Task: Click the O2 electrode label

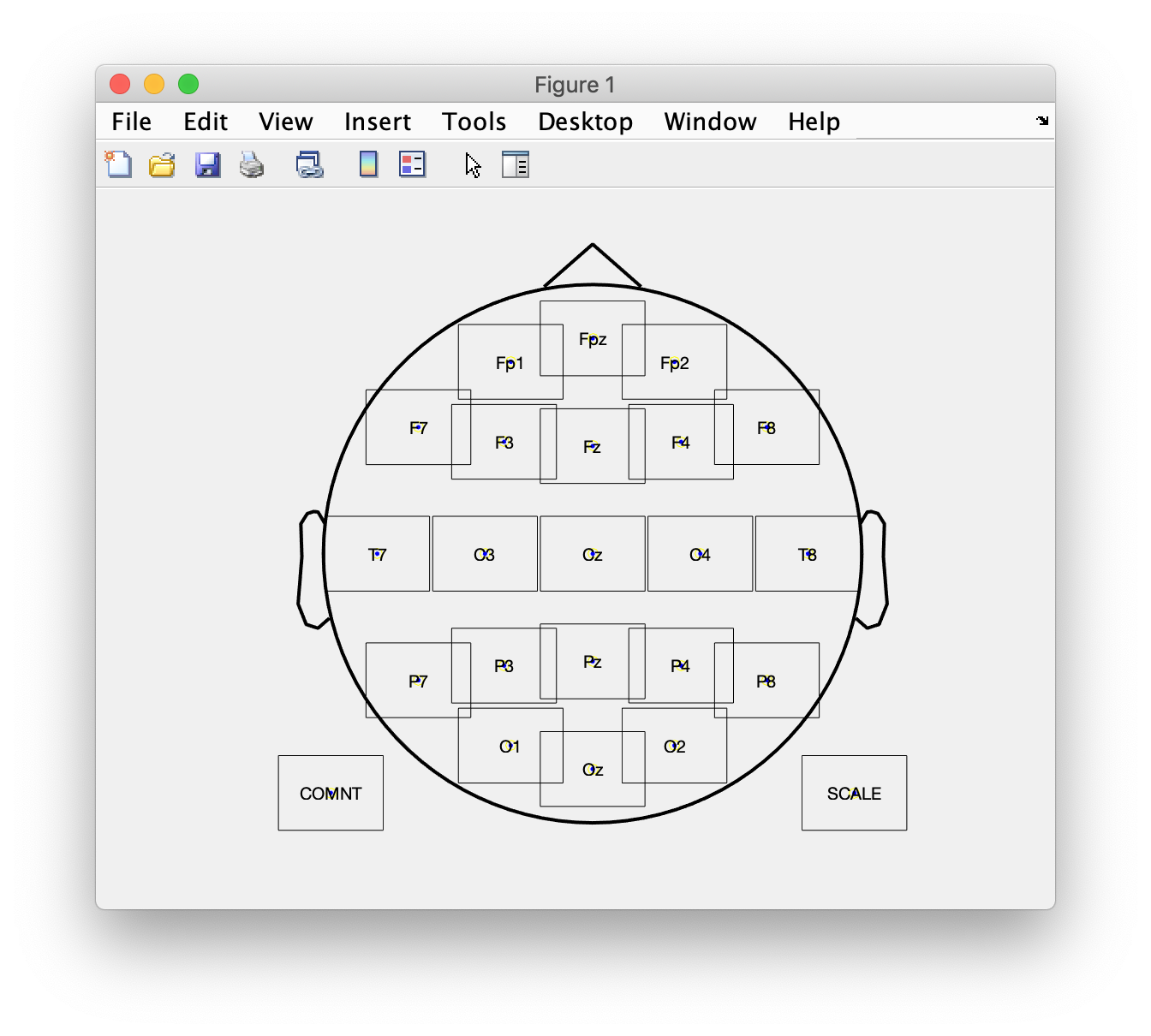Action: click(x=675, y=747)
